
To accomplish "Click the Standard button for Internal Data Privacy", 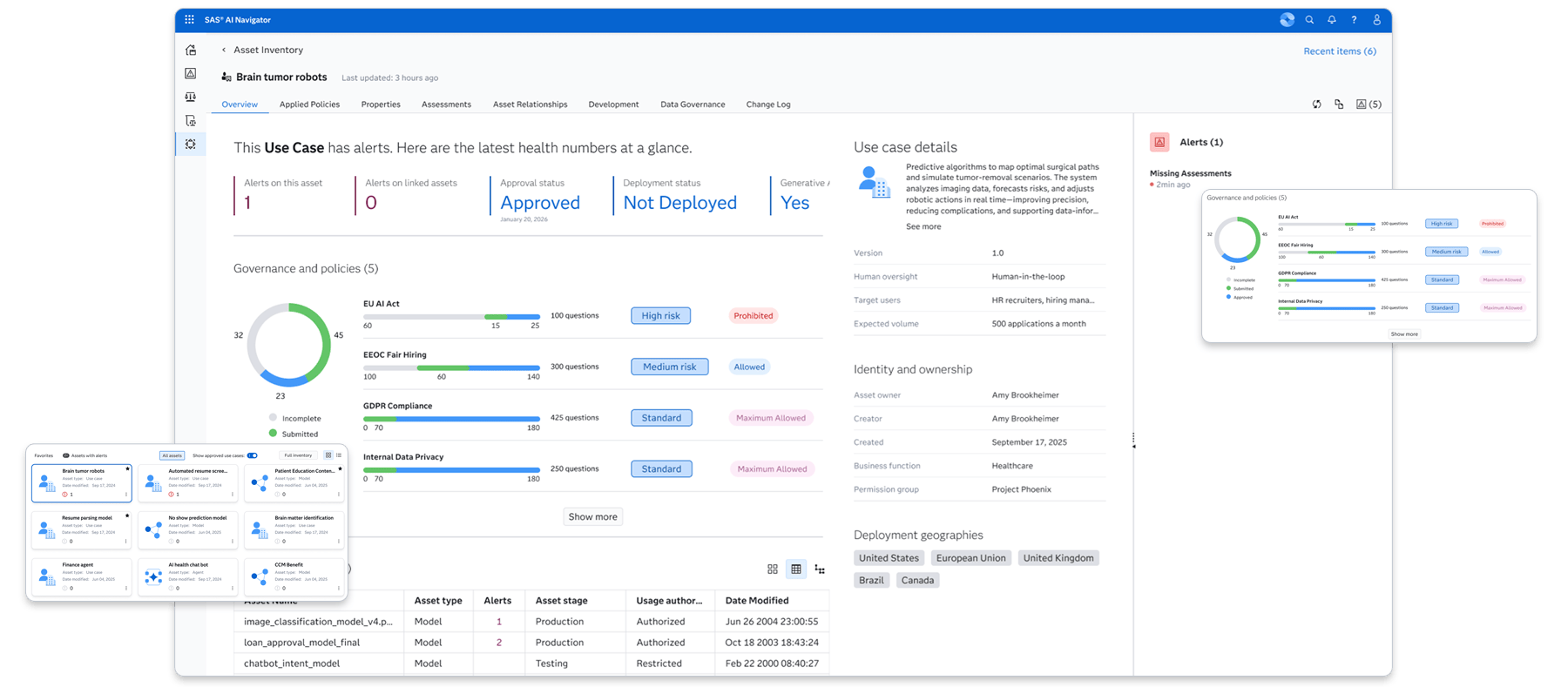I will 661,469.
